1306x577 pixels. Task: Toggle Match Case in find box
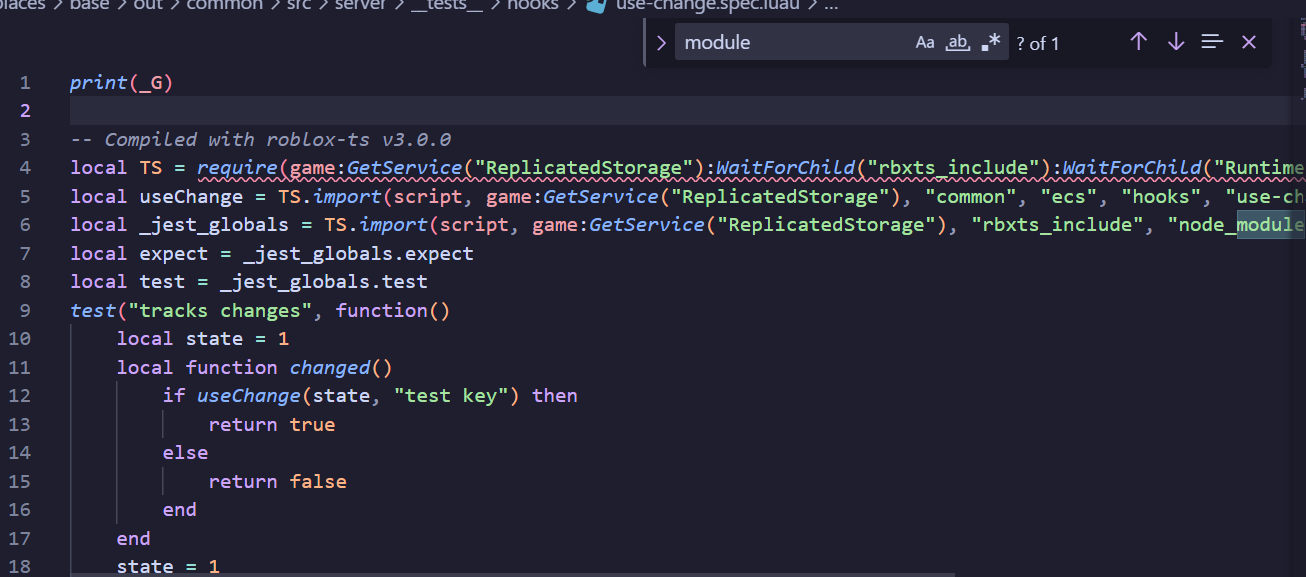point(925,42)
